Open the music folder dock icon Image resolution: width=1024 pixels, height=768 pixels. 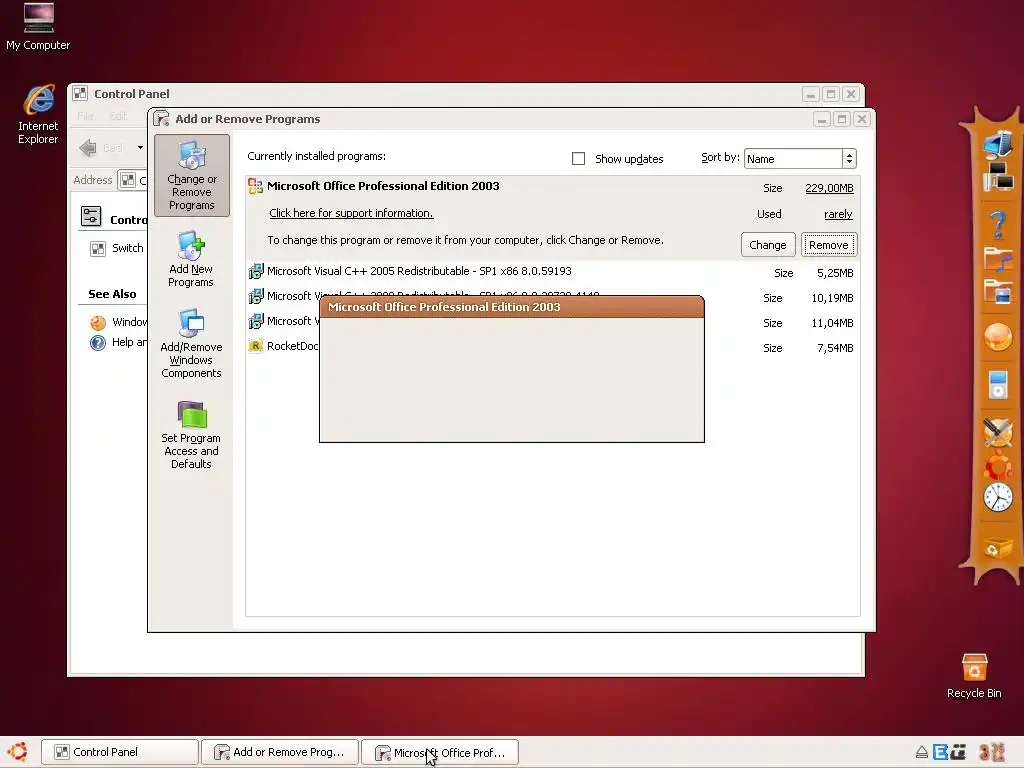pyautogui.click(x=999, y=259)
